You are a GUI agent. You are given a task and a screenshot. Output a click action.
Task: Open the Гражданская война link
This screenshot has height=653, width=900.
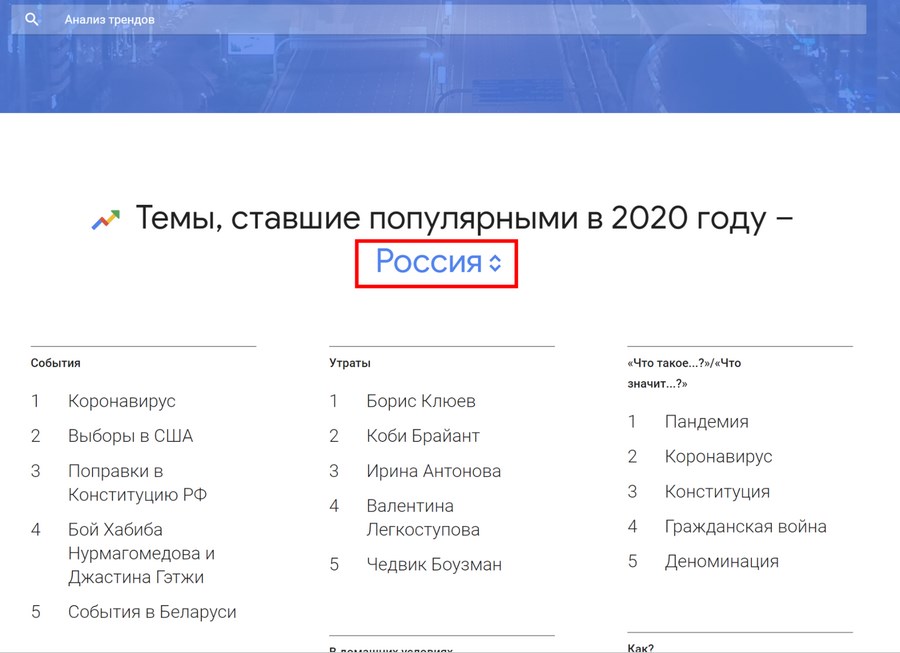(x=746, y=526)
